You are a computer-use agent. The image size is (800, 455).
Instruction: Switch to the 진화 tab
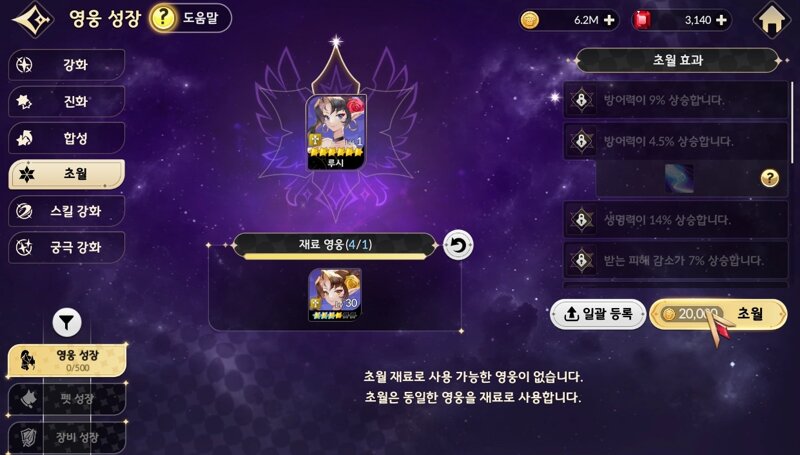tap(66, 102)
